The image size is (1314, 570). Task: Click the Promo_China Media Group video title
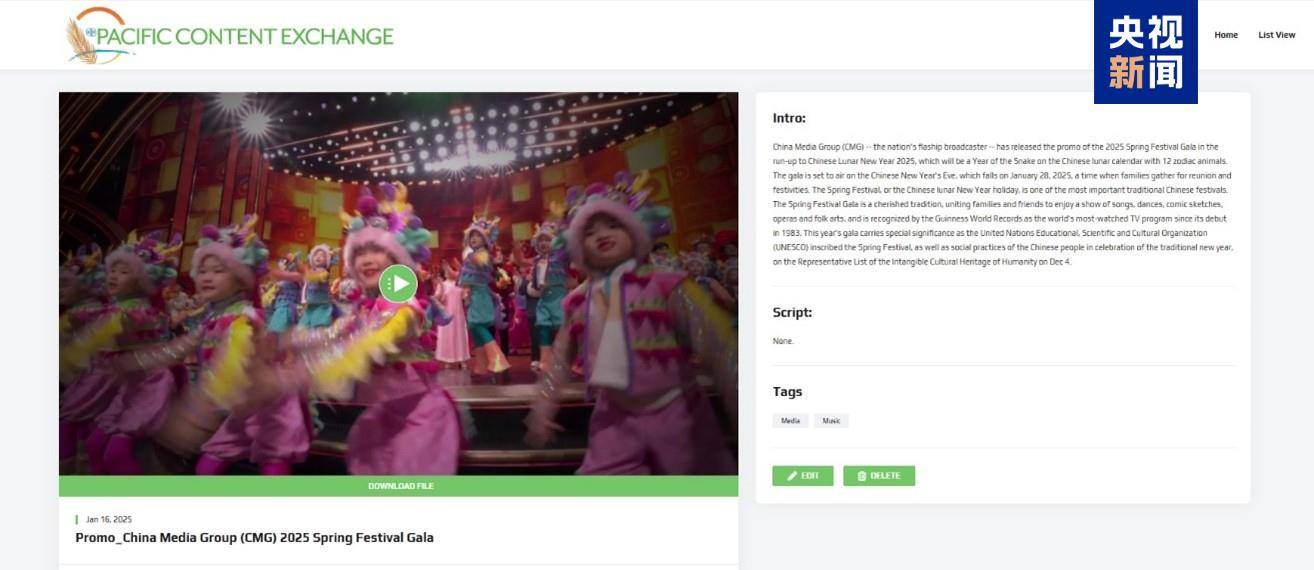pos(254,538)
